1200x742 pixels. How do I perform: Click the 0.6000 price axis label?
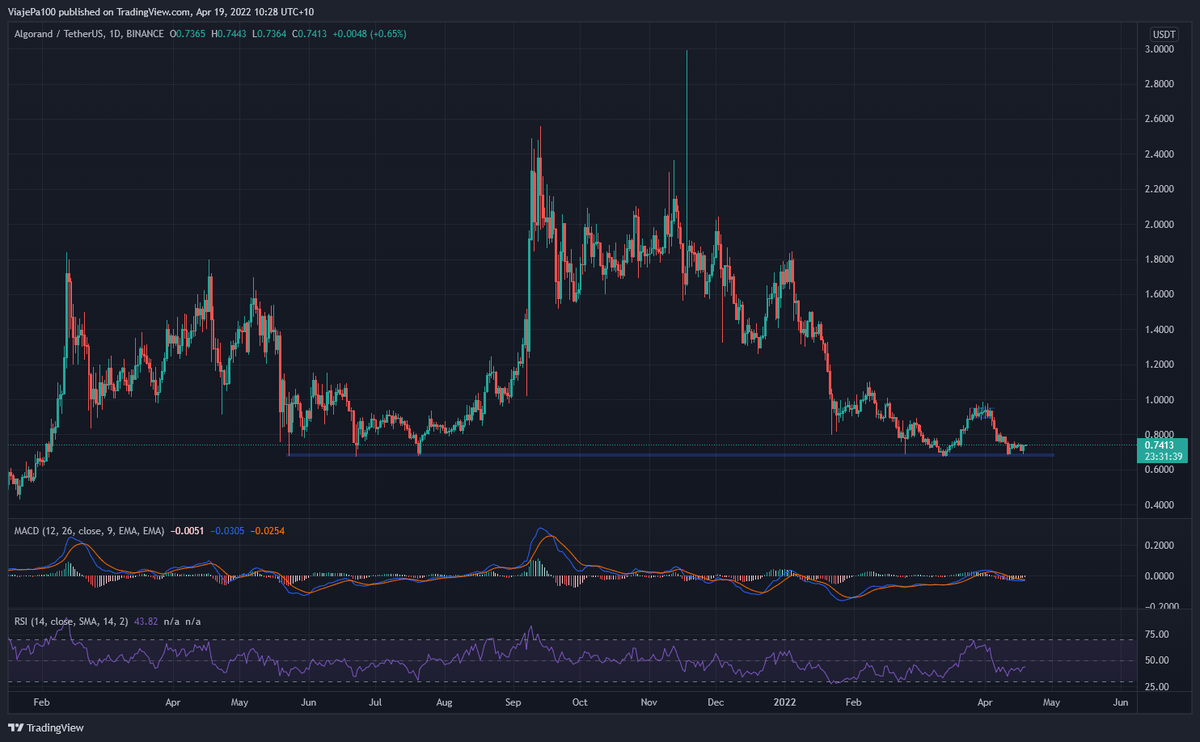[x=1160, y=470]
